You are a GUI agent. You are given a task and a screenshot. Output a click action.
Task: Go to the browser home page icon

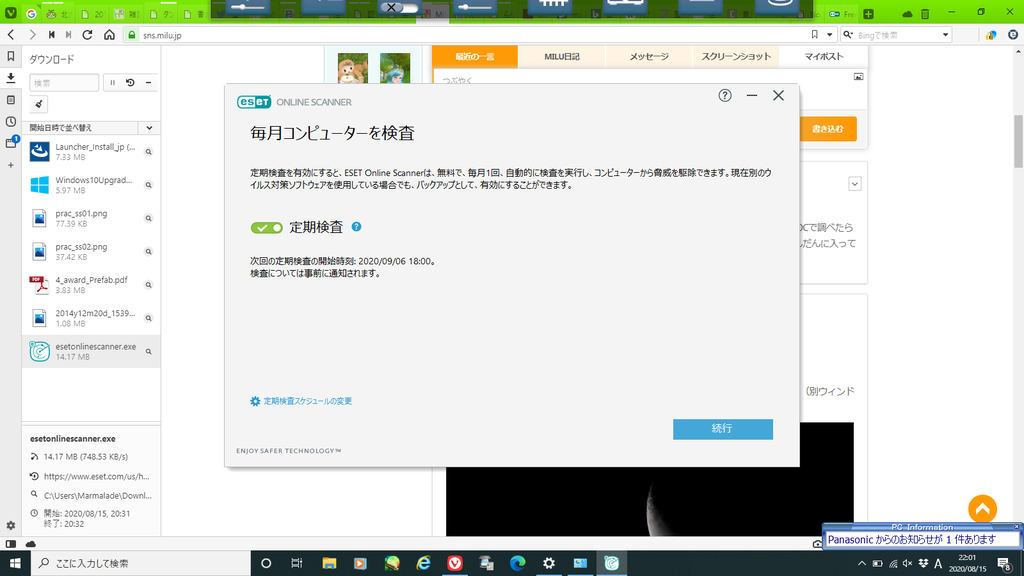pos(109,35)
